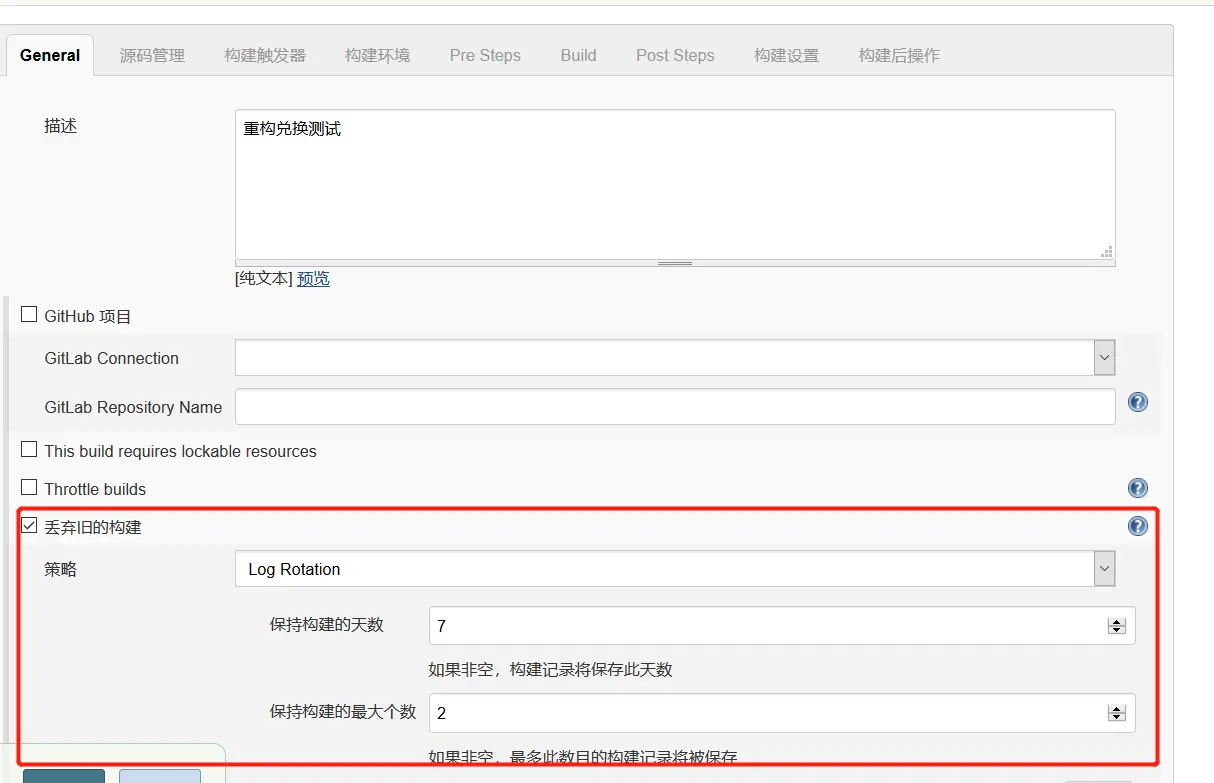Select the 构建环境 tab
Screen dimensions: 1214x783
377,55
